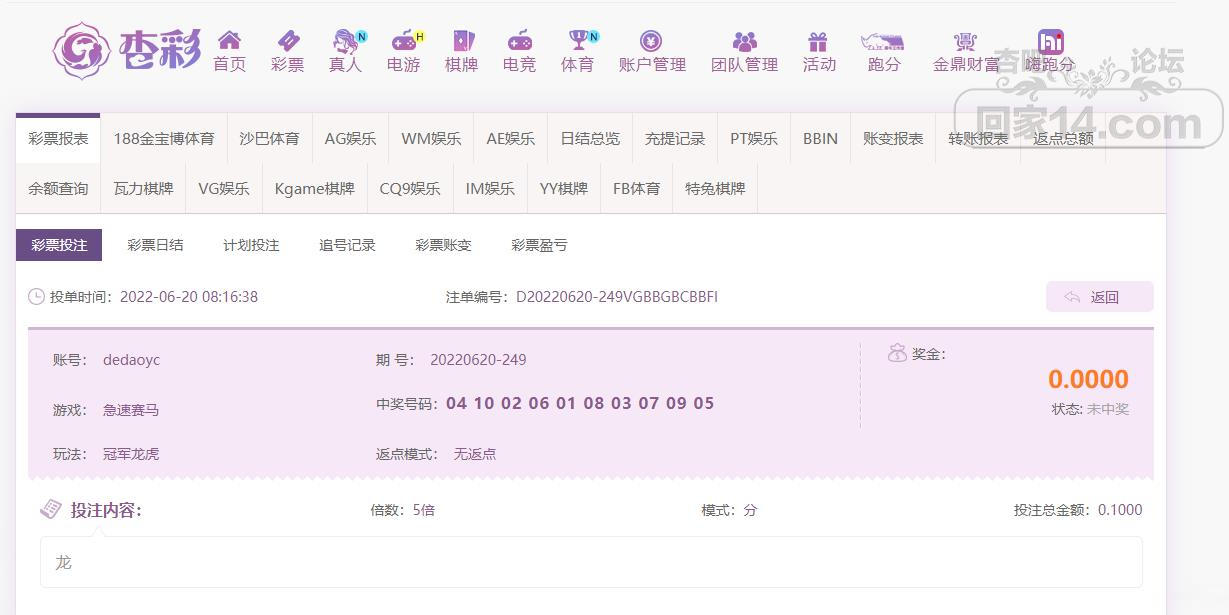Switch to the BBIN tab
The height and width of the screenshot is (615, 1229).
click(820, 139)
